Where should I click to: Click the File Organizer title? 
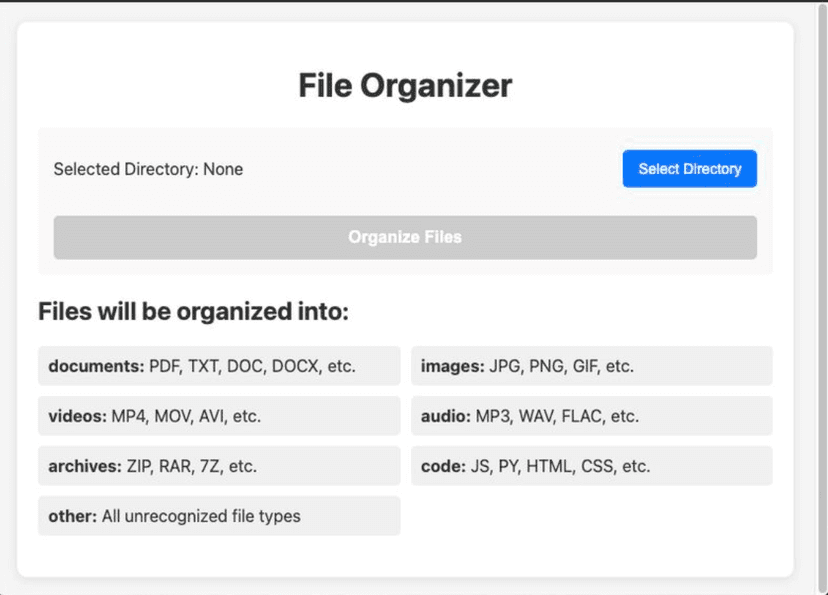click(405, 86)
